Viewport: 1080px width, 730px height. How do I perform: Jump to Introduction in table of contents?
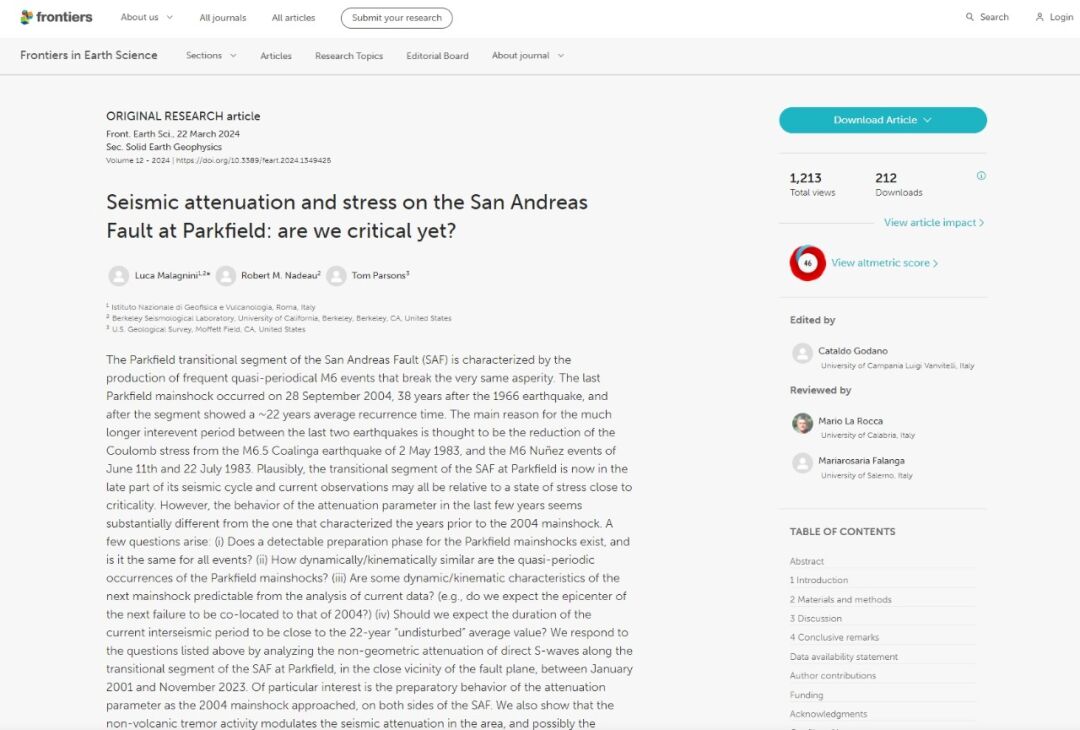821,580
